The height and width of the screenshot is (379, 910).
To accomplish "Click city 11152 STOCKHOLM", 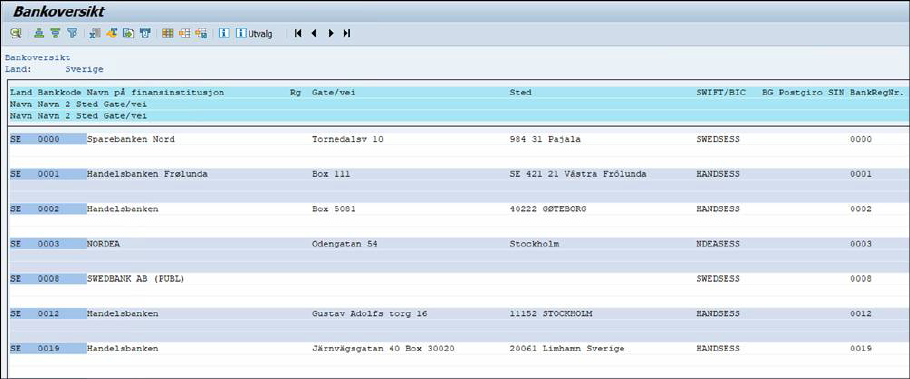I will pos(551,313).
